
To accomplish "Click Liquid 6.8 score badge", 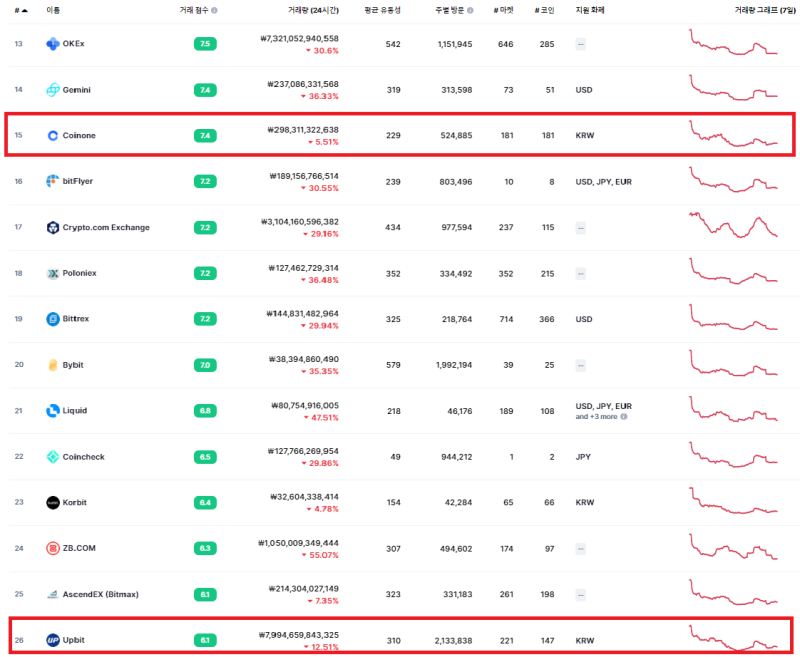I will [205, 411].
